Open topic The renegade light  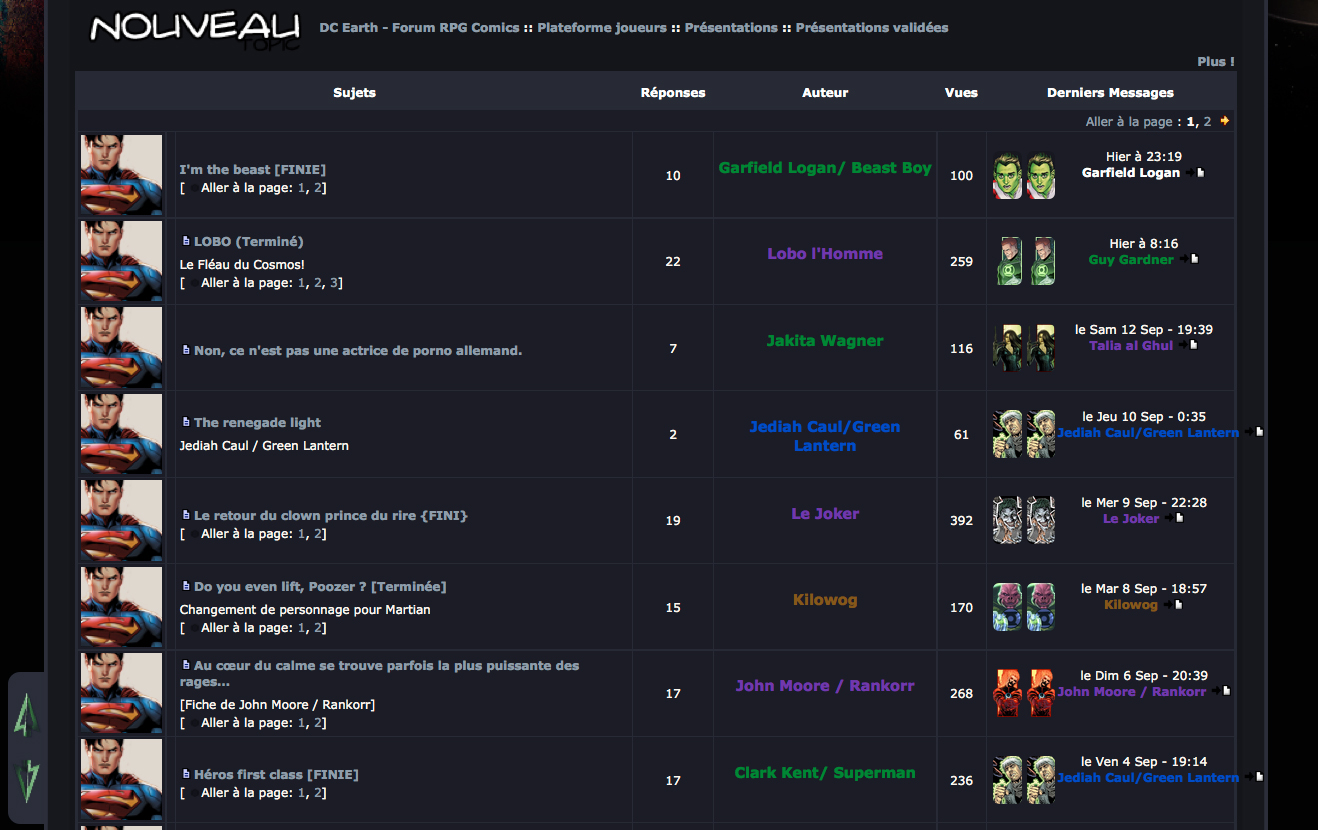point(258,422)
